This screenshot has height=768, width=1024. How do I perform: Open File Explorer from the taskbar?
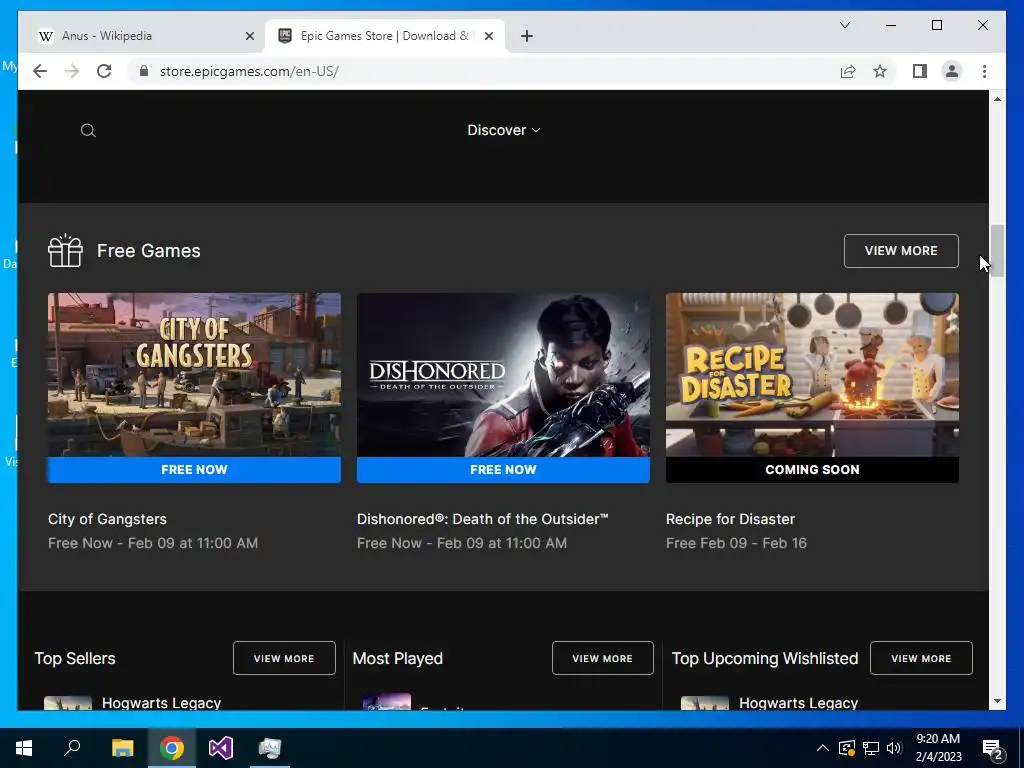[122, 748]
